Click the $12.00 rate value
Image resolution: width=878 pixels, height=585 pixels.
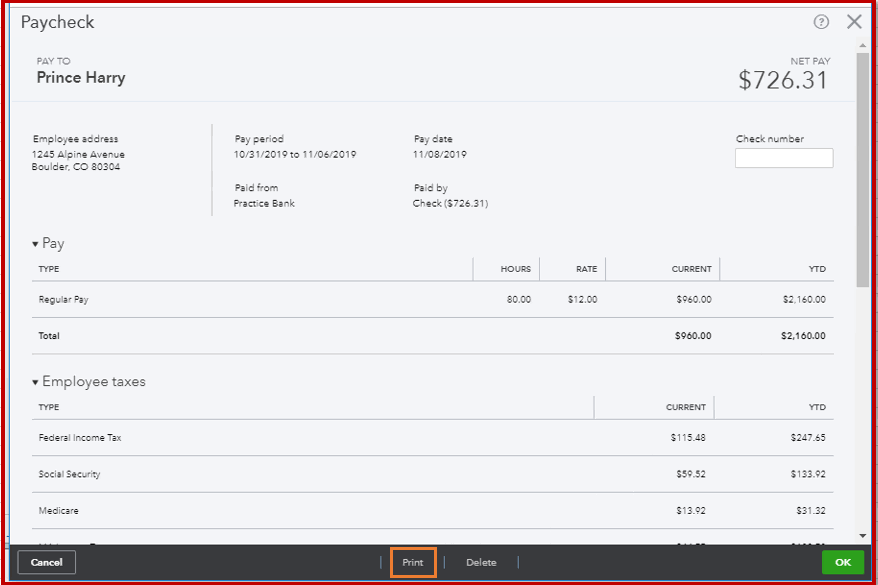tap(582, 300)
